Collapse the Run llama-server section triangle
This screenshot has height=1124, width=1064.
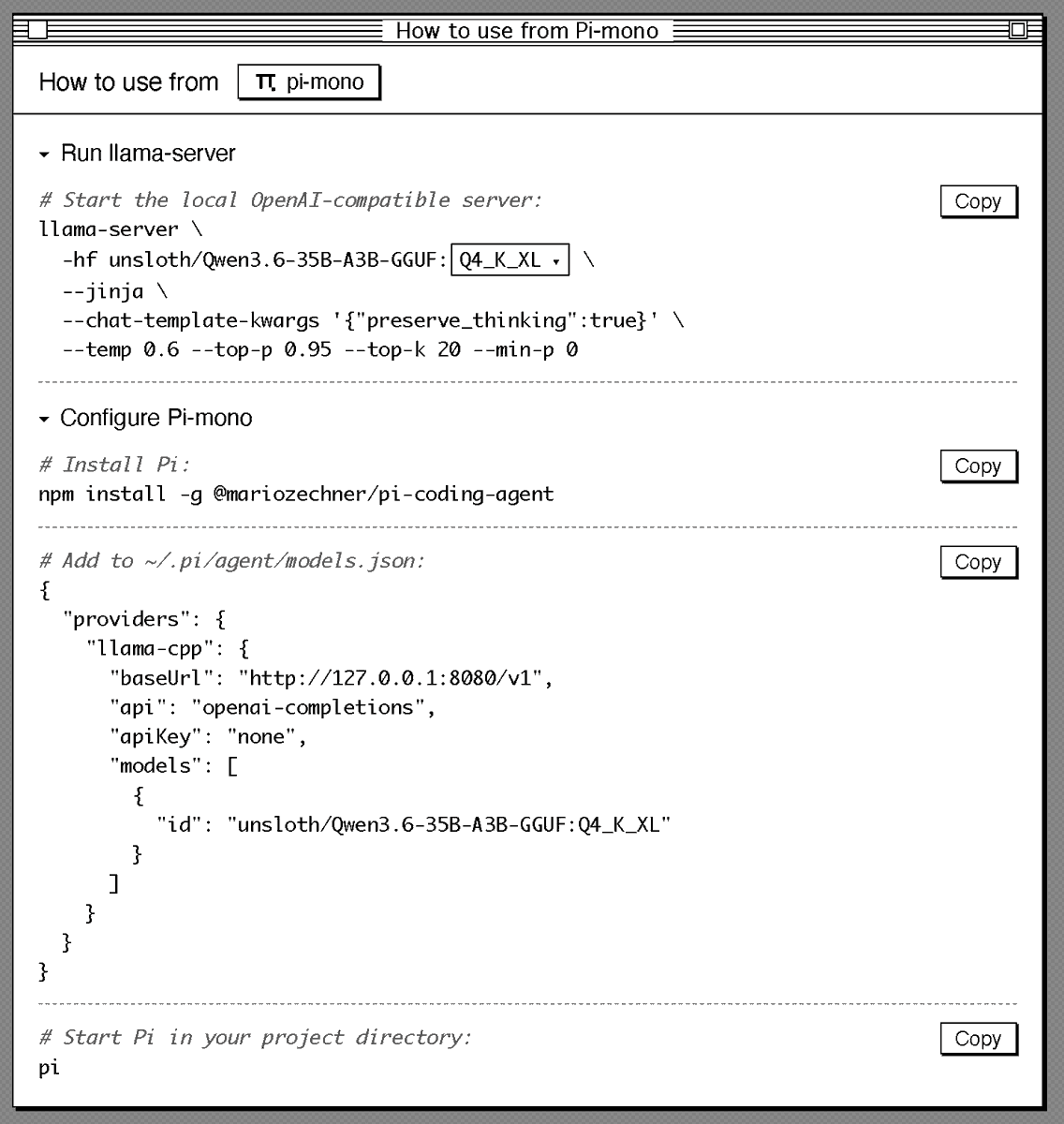pos(44,155)
